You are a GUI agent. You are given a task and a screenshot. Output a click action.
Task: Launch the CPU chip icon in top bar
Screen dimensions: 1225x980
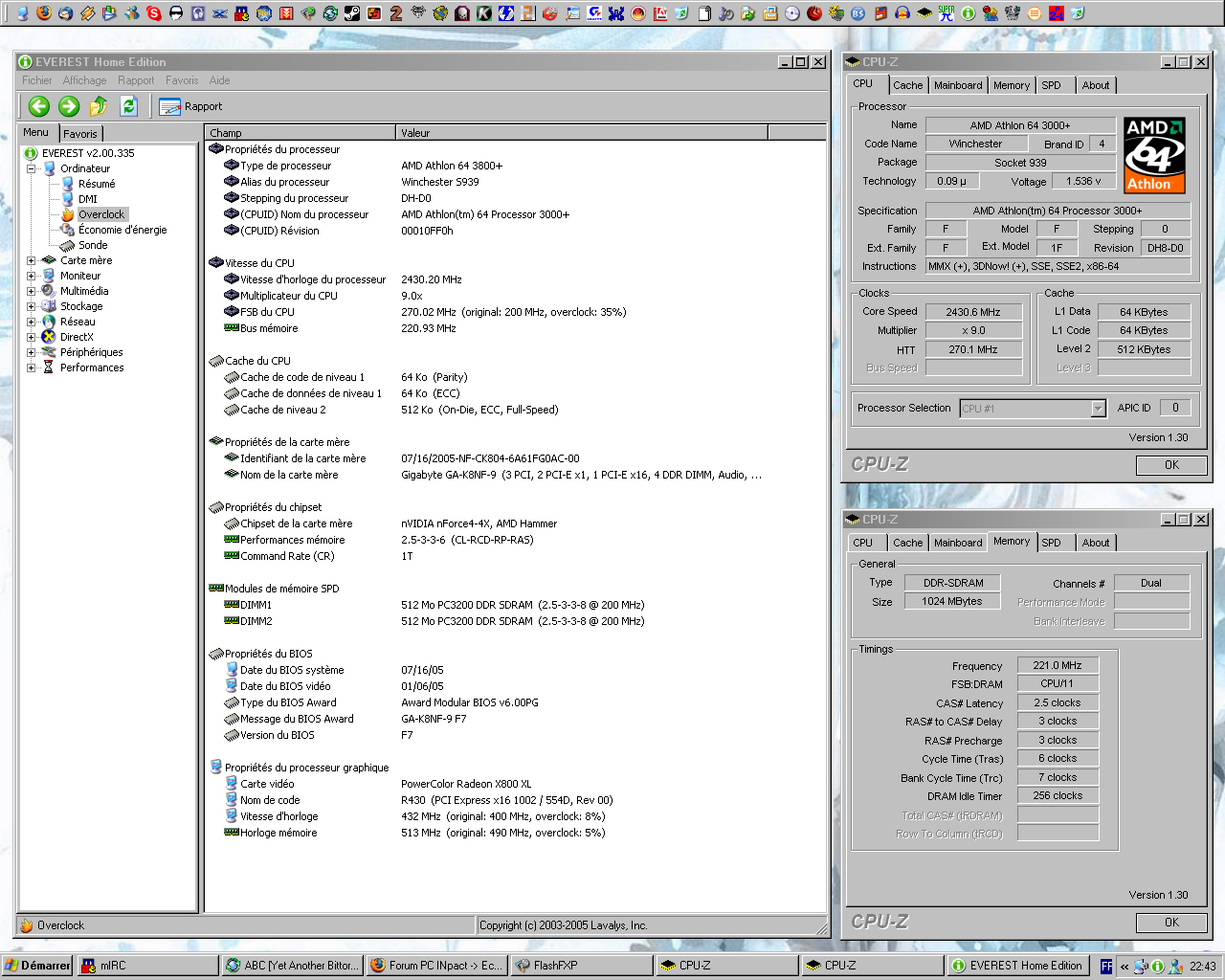pyautogui.click(x=924, y=13)
